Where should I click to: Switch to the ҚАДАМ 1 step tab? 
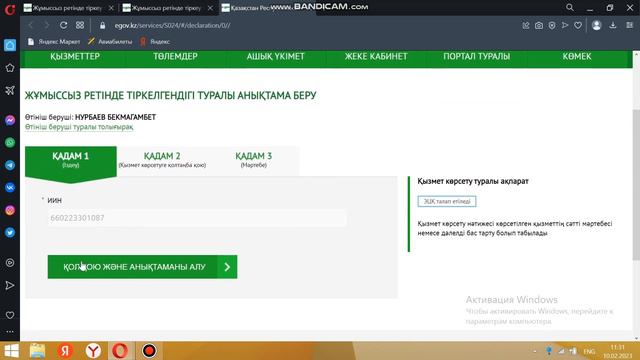coord(71,162)
